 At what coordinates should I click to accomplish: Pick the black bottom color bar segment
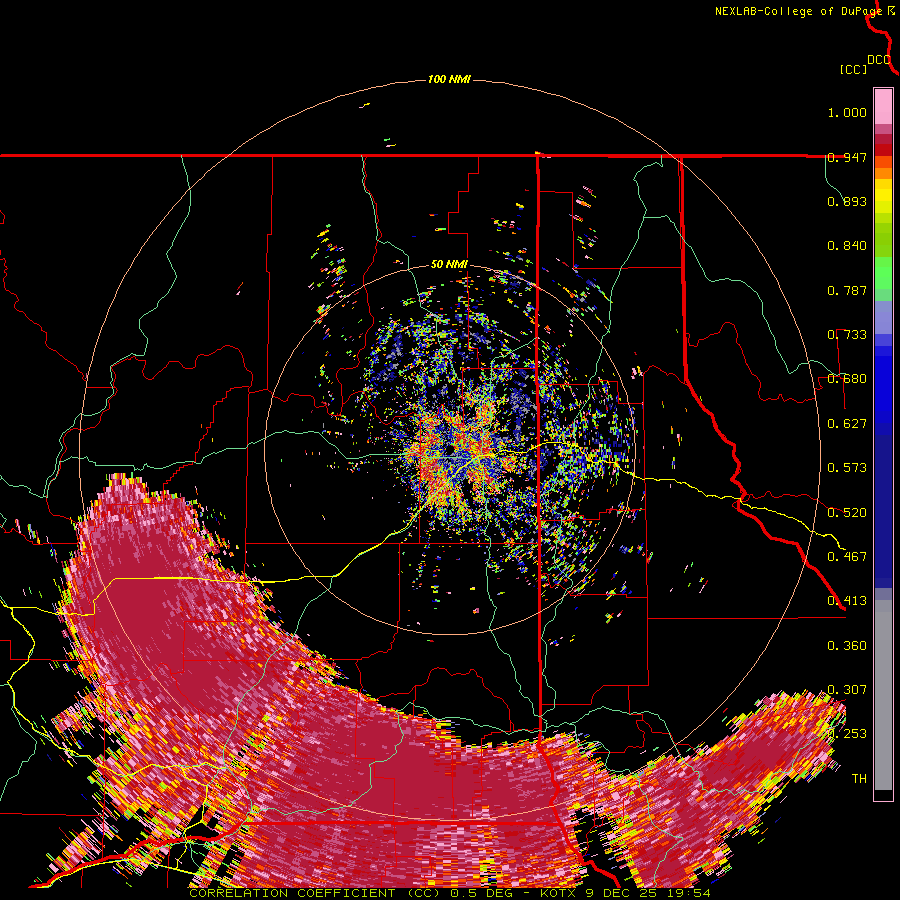tap(883, 794)
